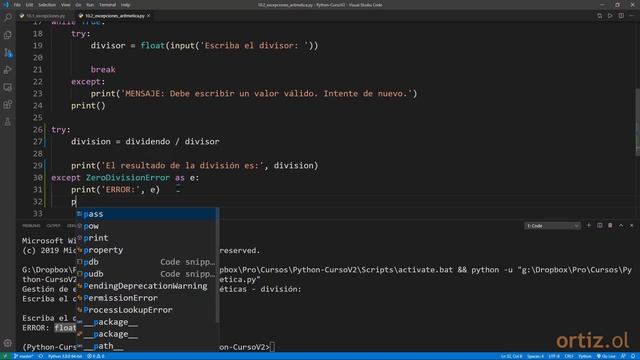Close the terminal panel
This screenshot has height=360, width=640.
click(631, 225)
